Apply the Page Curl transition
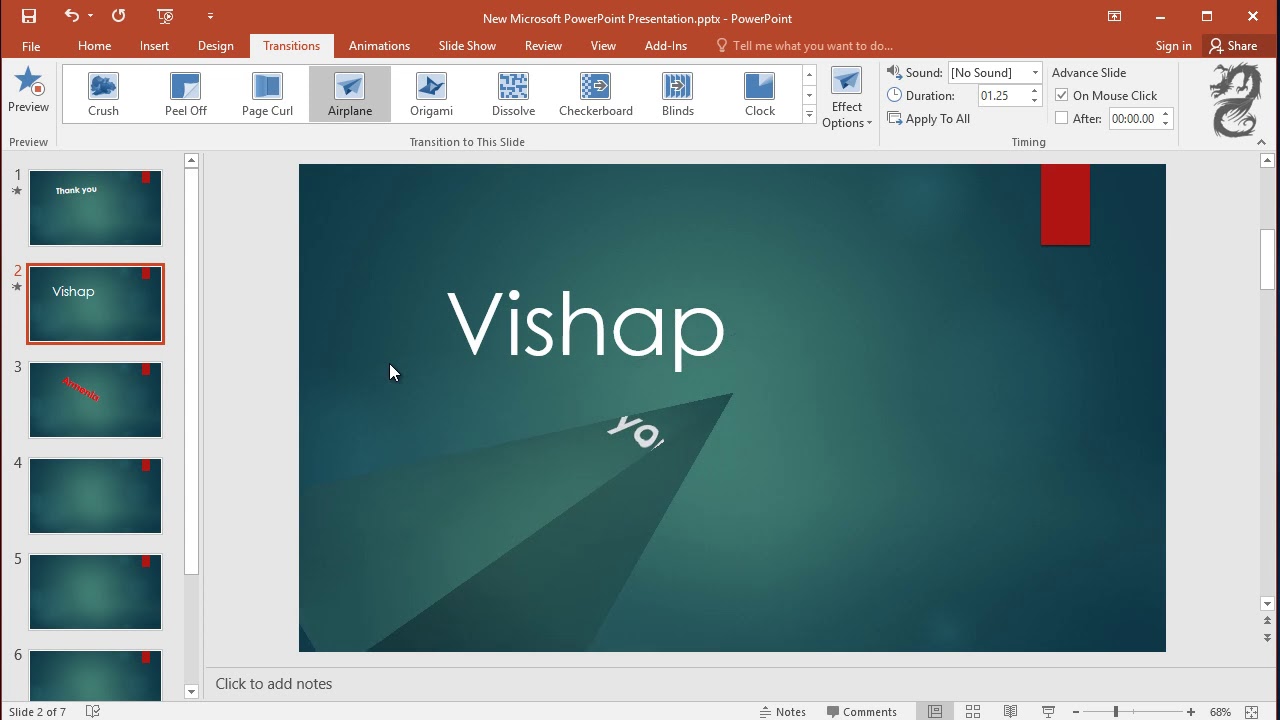This screenshot has height=720, width=1280. click(x=267, y=95)
